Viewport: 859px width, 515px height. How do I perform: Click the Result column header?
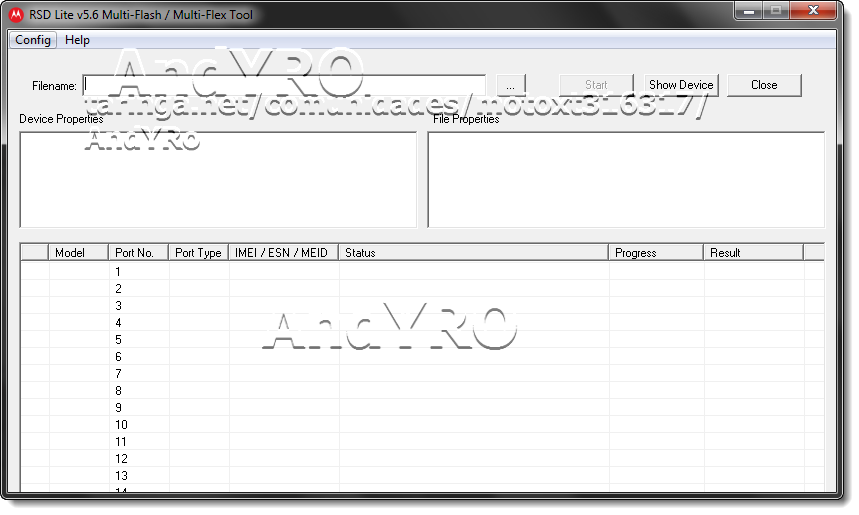(753, 253)
